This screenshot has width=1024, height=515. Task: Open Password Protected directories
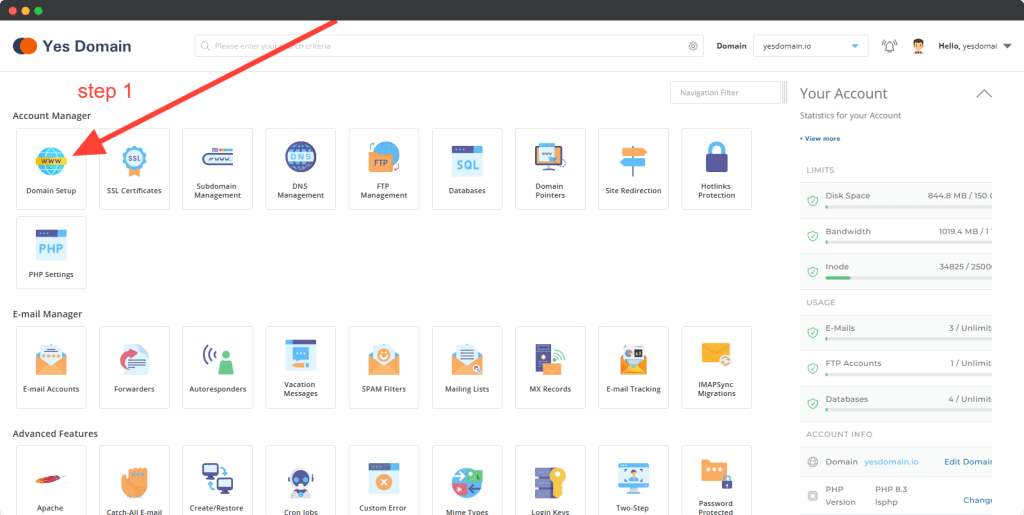point(716,480)
